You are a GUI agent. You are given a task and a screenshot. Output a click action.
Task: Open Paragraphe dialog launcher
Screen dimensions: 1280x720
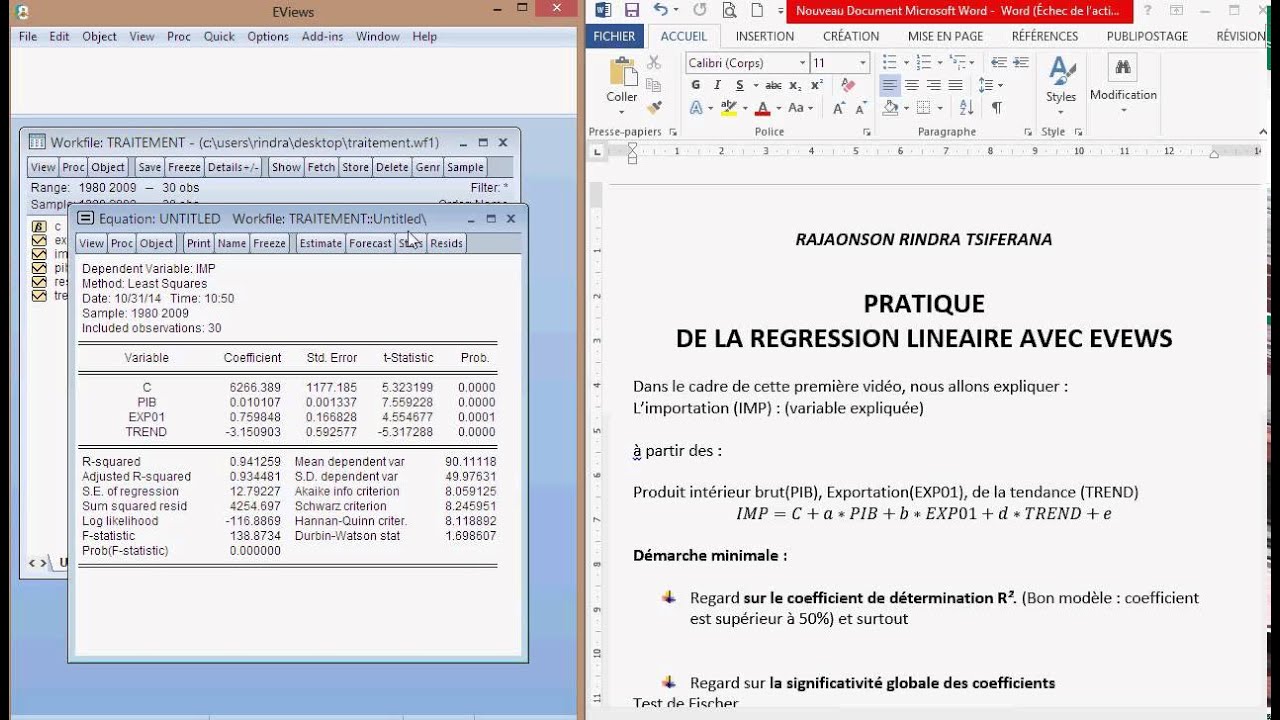tap(1026, 132)
